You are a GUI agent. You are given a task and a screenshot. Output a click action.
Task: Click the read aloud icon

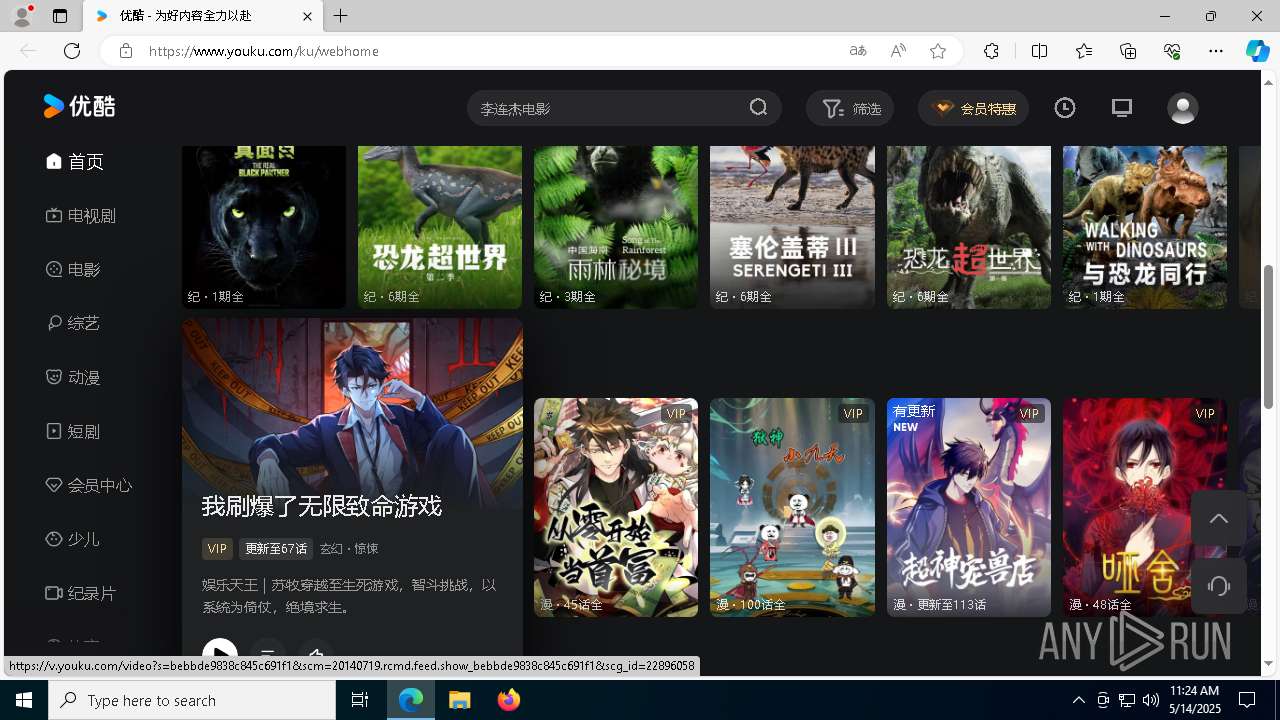[x=898, y=51]
